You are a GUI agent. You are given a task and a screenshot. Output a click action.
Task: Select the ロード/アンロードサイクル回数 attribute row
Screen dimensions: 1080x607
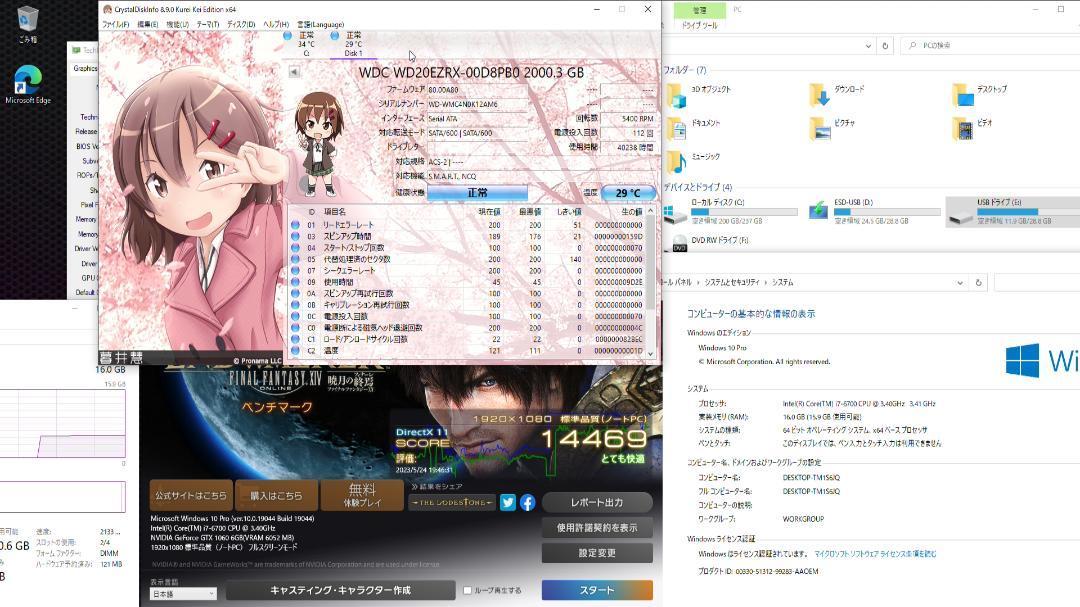click(467, 339)
